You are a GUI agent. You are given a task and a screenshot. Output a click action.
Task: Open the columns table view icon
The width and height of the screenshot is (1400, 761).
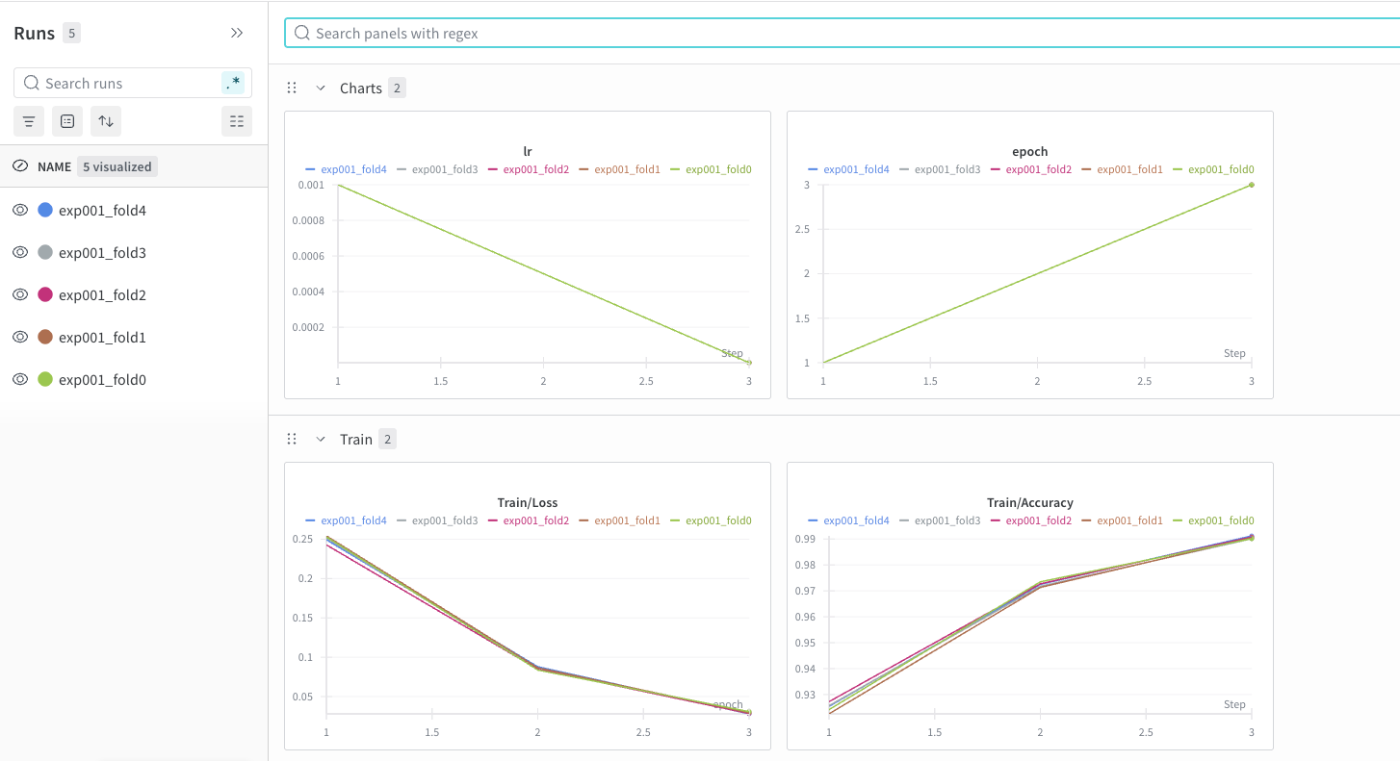pos(237,121)
